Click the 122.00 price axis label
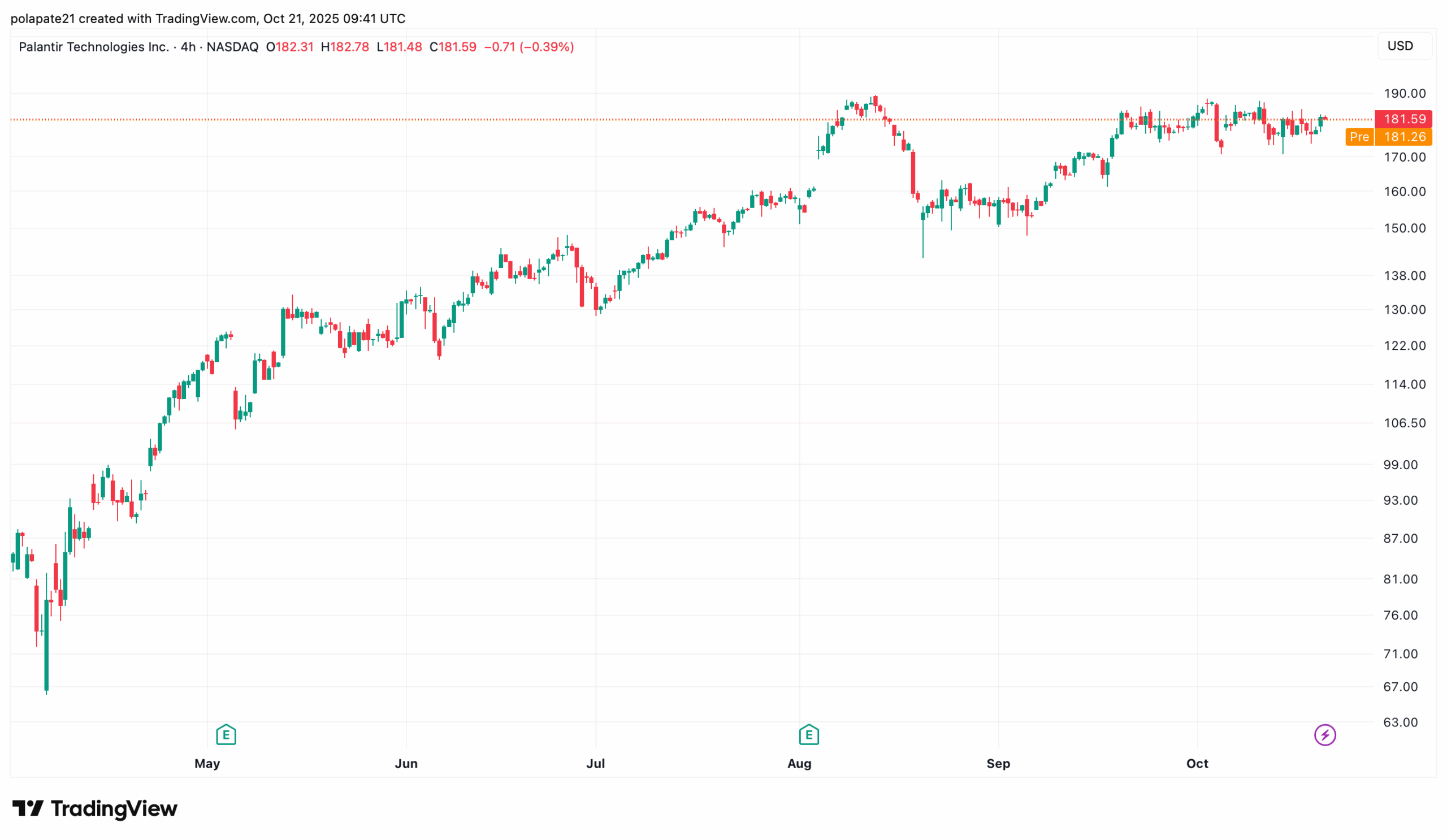This screenshot has height=840, width=1447. pyautogui.click(x=1405, y=345)
